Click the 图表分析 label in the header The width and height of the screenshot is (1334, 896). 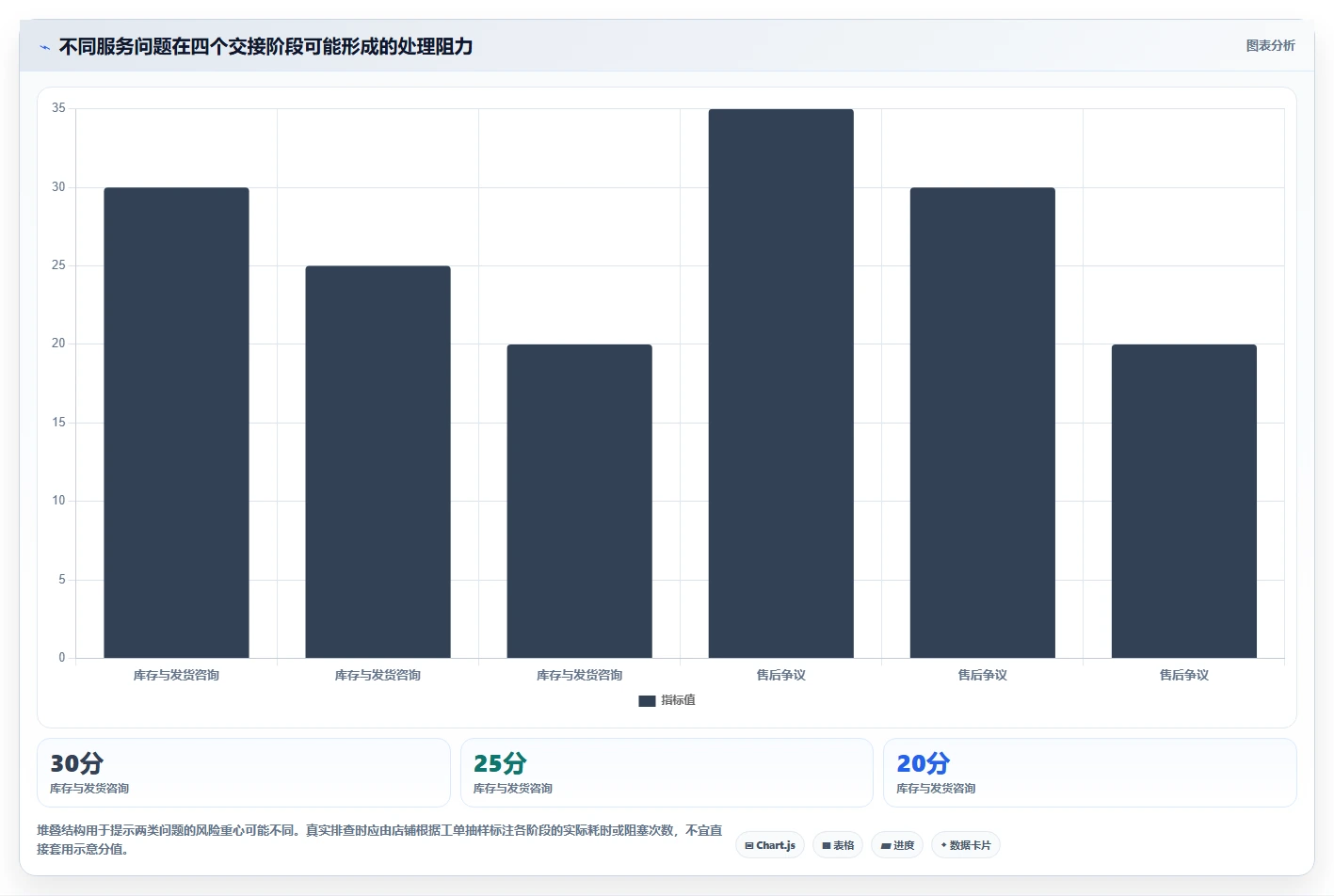(1270, 45)
